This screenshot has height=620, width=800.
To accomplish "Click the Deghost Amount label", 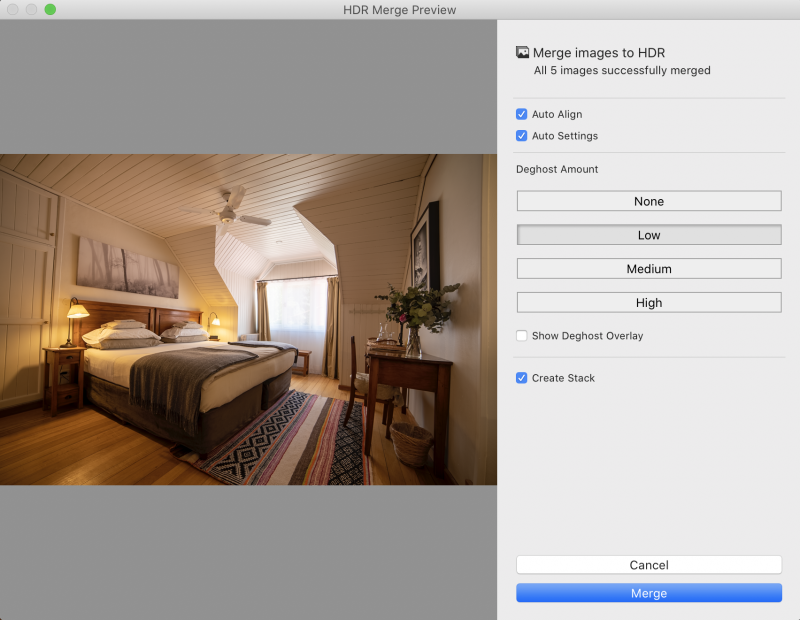I will click(557, 170).
